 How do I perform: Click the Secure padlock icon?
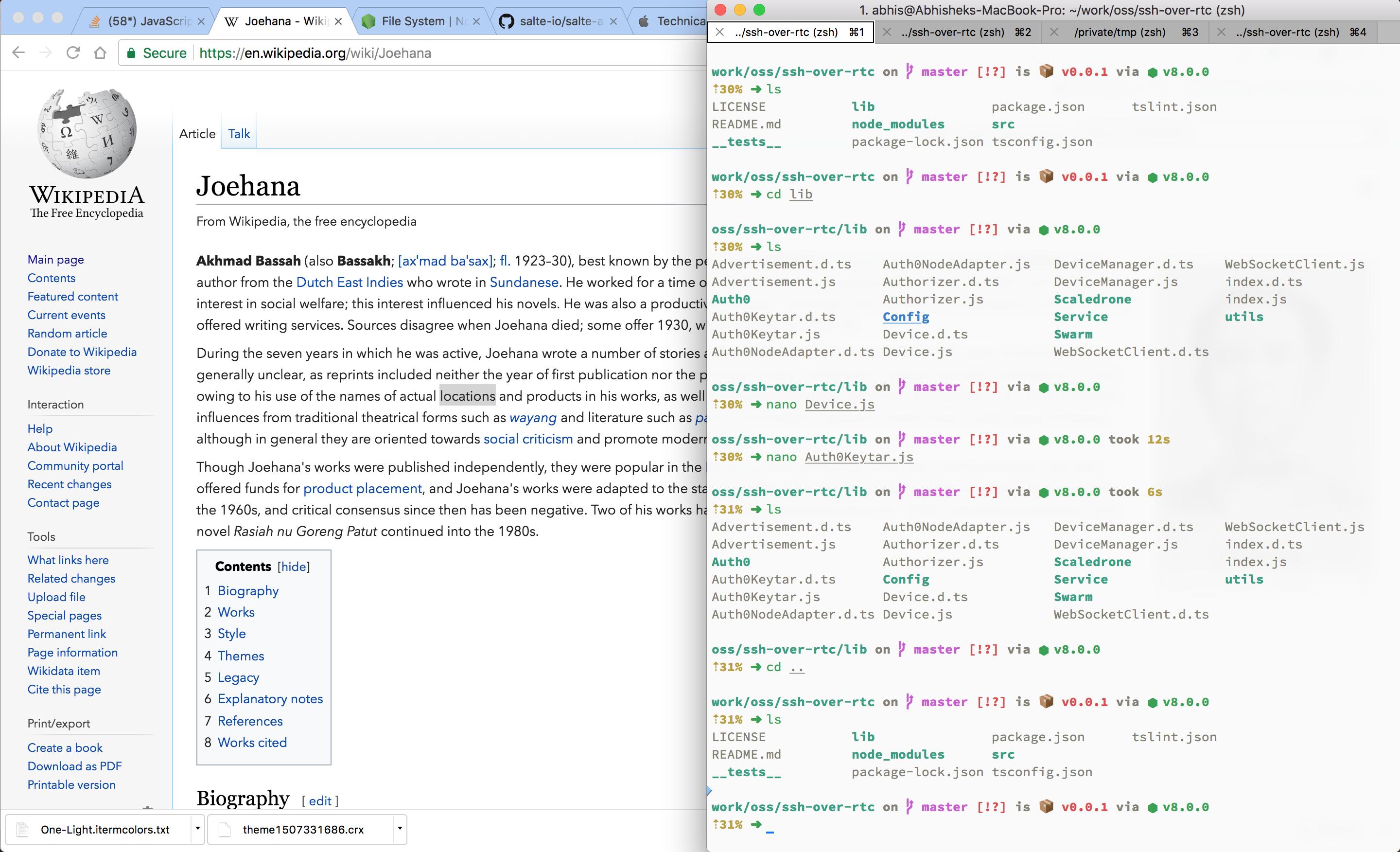tap(131, 53)
